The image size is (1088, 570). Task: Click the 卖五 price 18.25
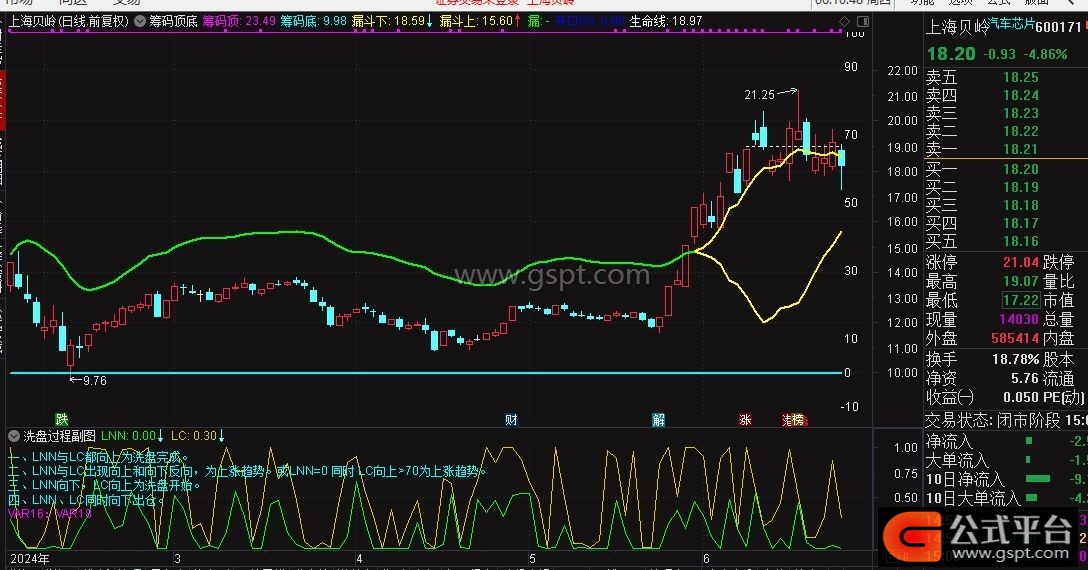pos(1021,77)
